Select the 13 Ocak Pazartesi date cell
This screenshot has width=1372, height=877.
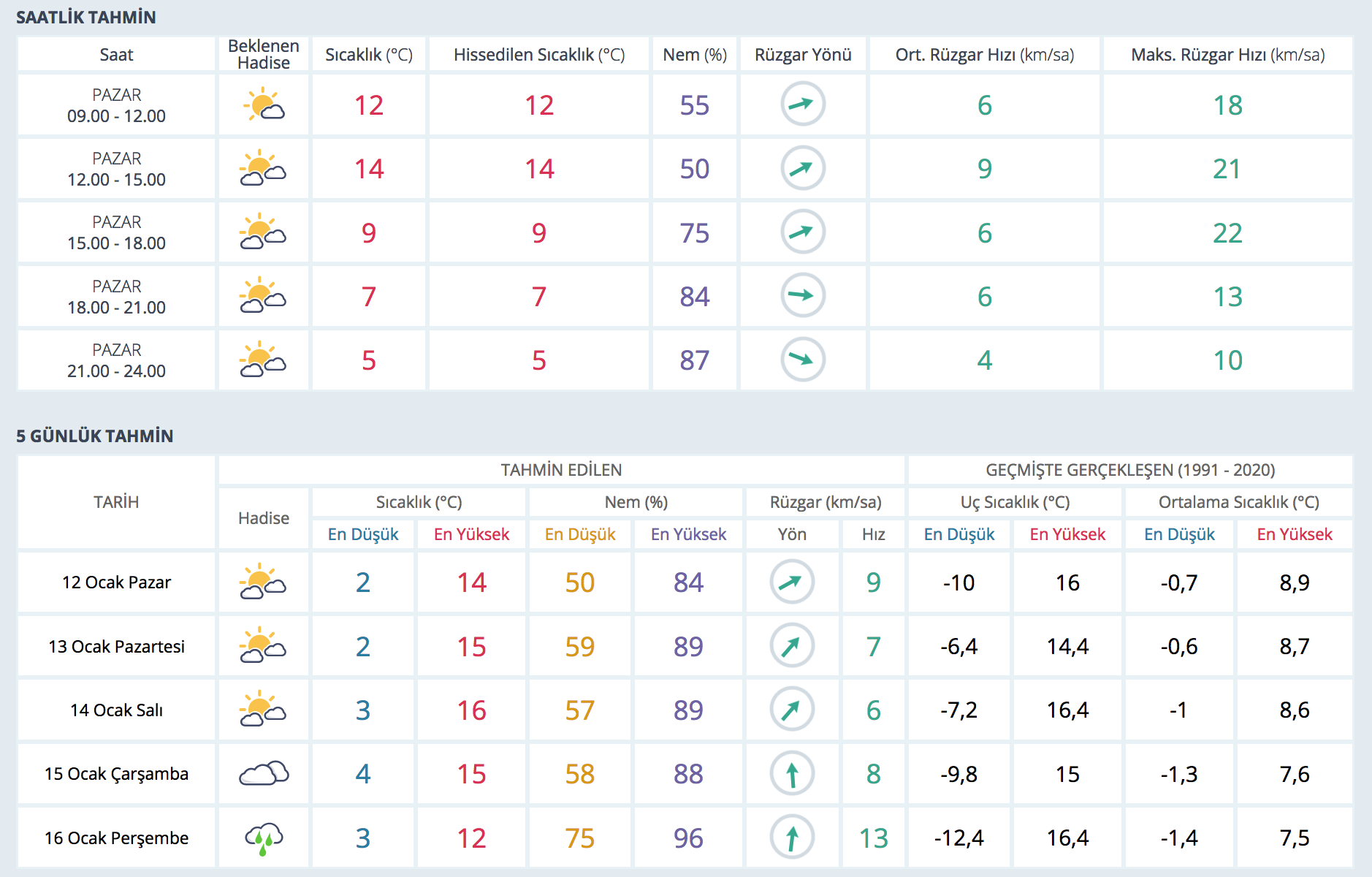tap(116, 647)
